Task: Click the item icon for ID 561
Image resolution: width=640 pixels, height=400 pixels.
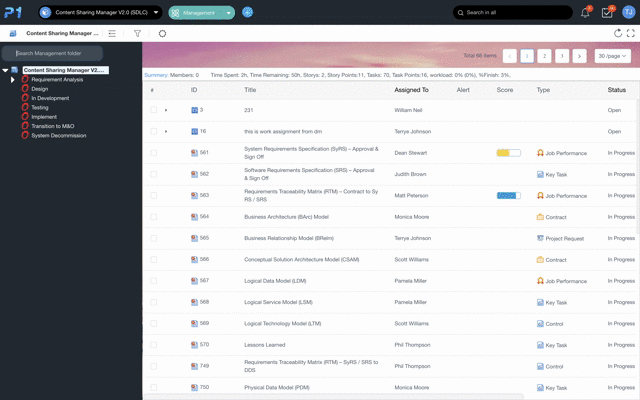Action: [x=194, y=153]
